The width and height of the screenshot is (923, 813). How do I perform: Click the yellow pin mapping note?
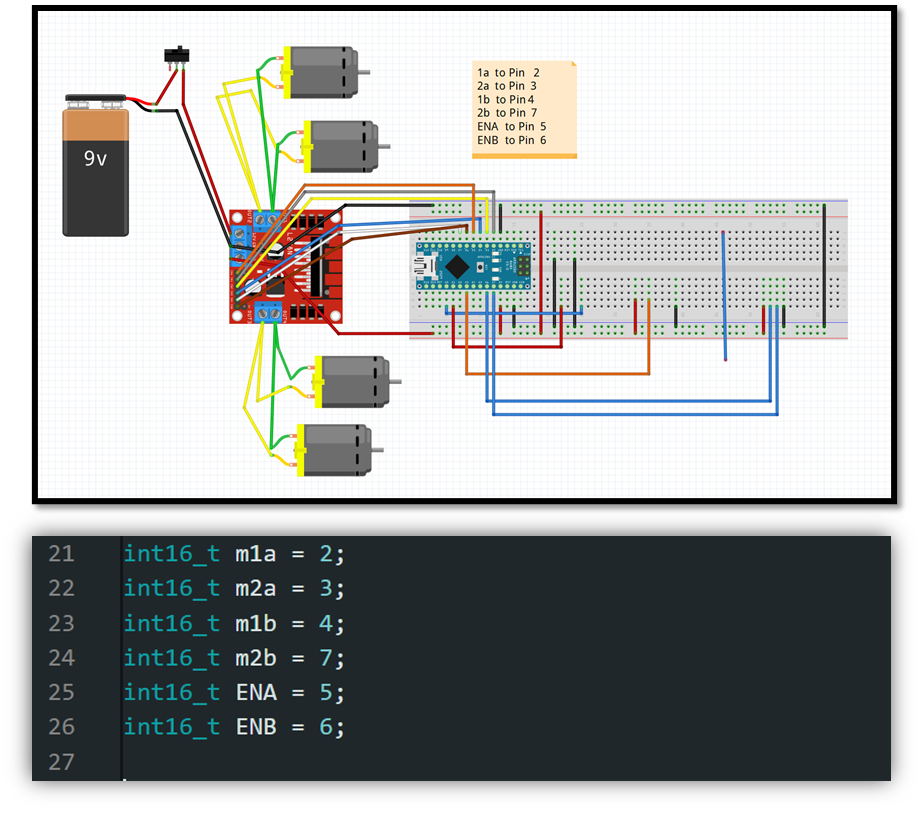[x=524, y=109]
